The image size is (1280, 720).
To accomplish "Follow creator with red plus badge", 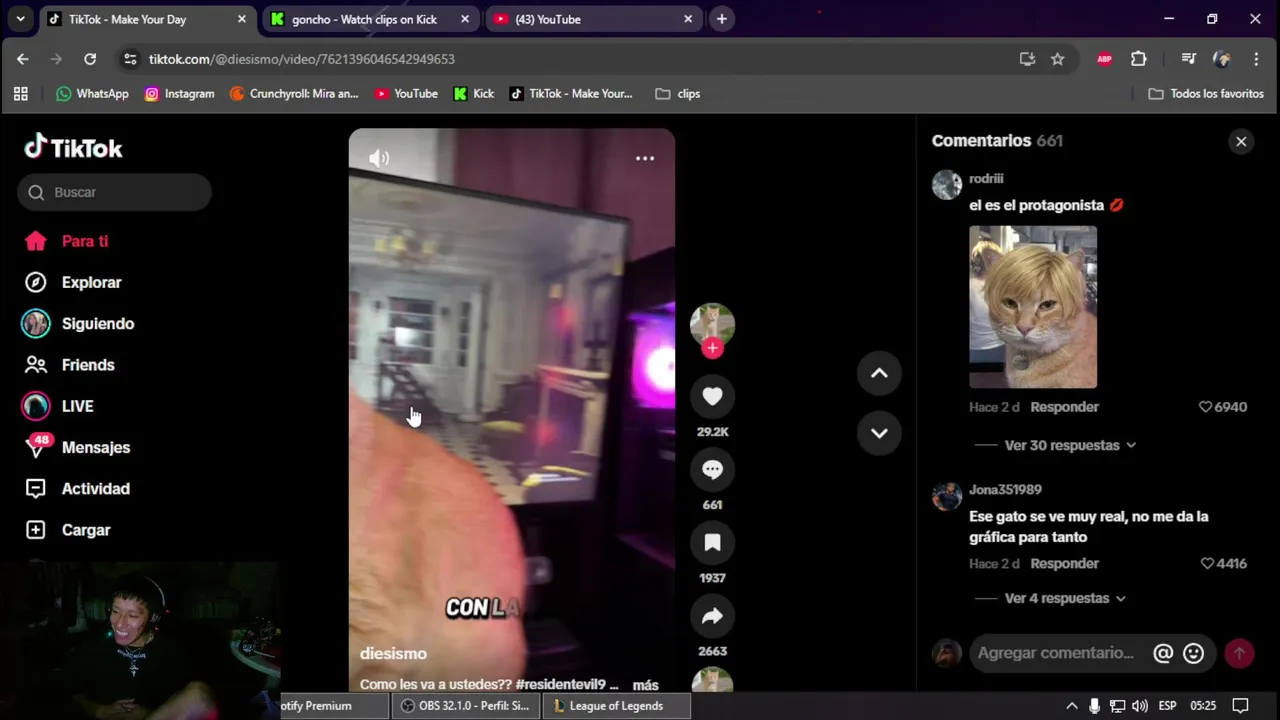I will tap(712, 348).
